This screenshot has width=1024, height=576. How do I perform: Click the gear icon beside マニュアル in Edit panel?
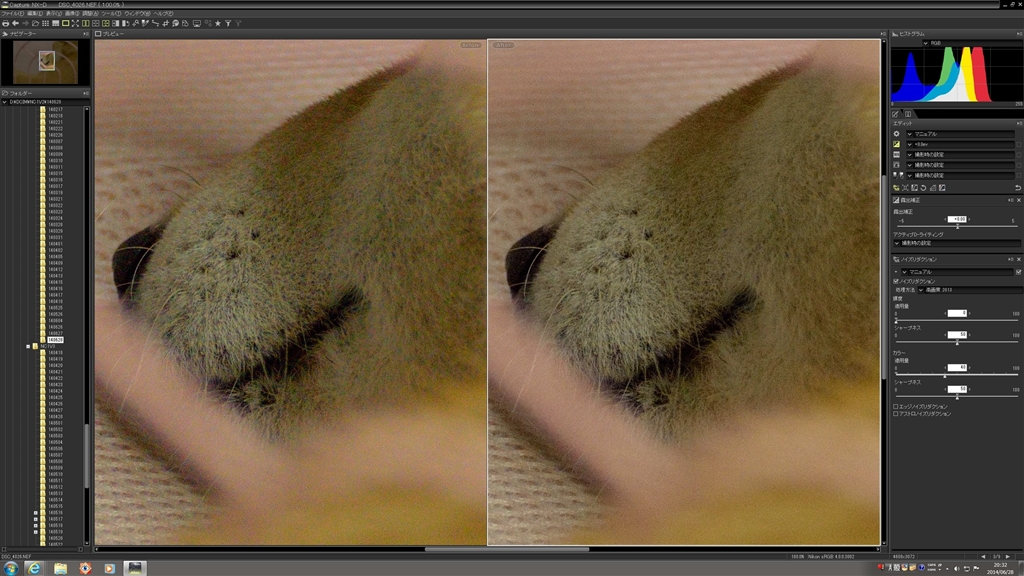pyautogui.click(x=897, y=134)
